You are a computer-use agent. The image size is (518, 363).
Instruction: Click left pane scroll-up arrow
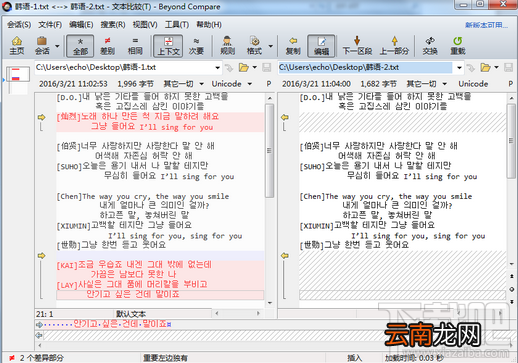click(270, 98)
